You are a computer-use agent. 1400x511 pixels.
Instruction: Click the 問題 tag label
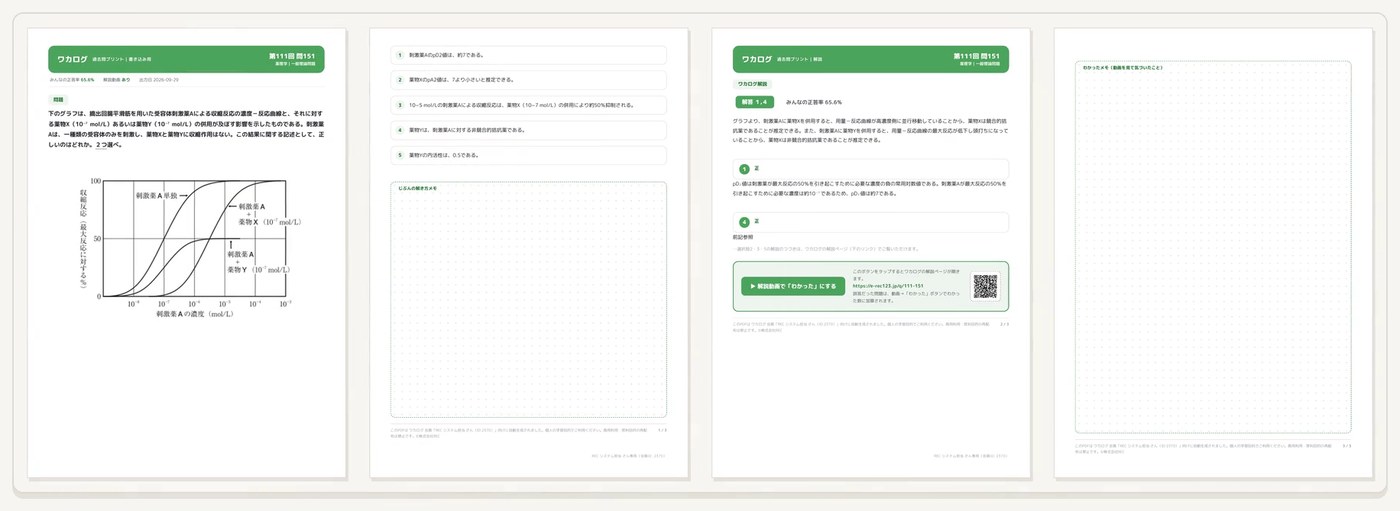click(58, 100)
